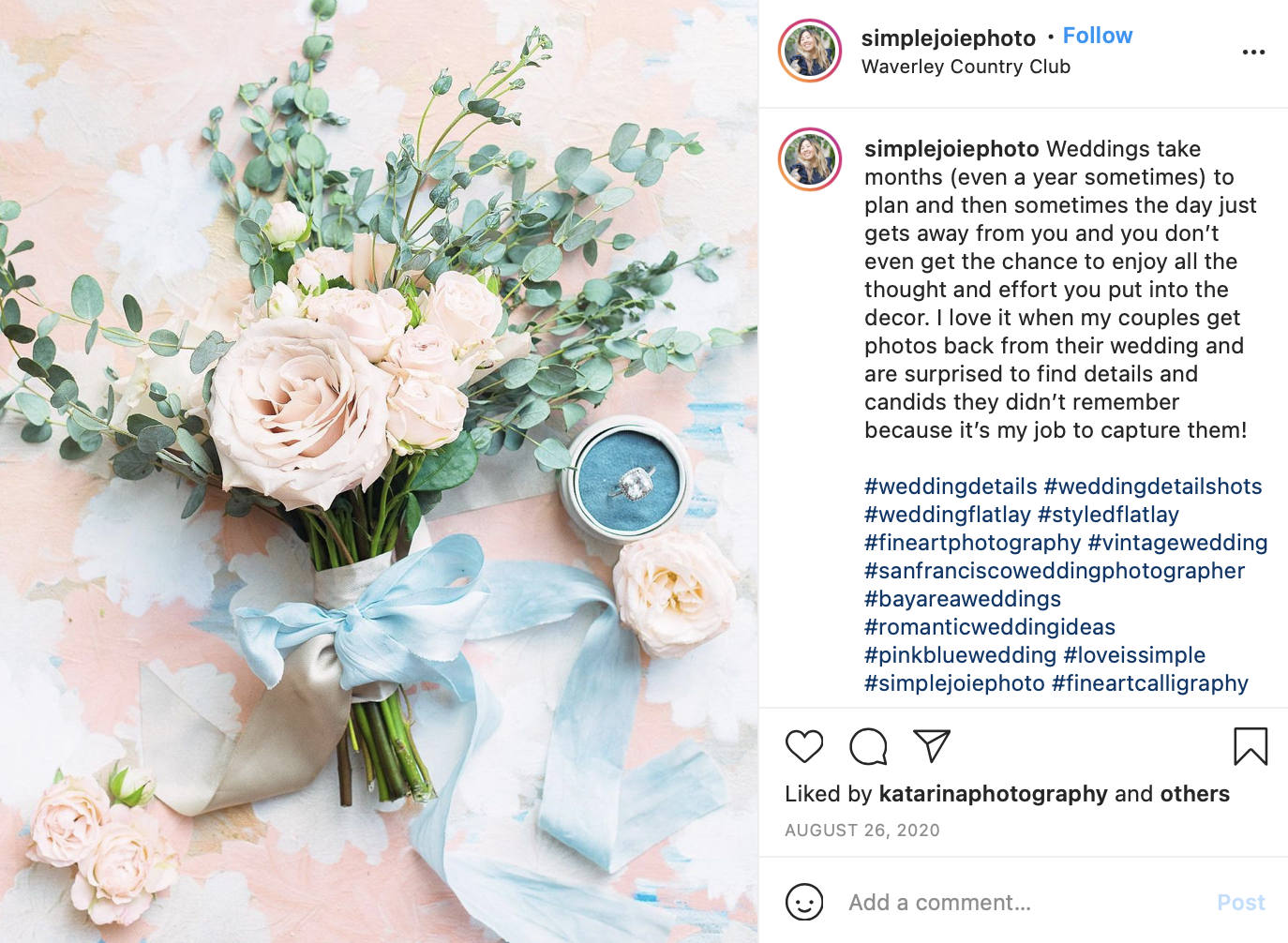This screenshot has width=1288, height=943.
Task: Click the bouquet photo
Action: 379,471
